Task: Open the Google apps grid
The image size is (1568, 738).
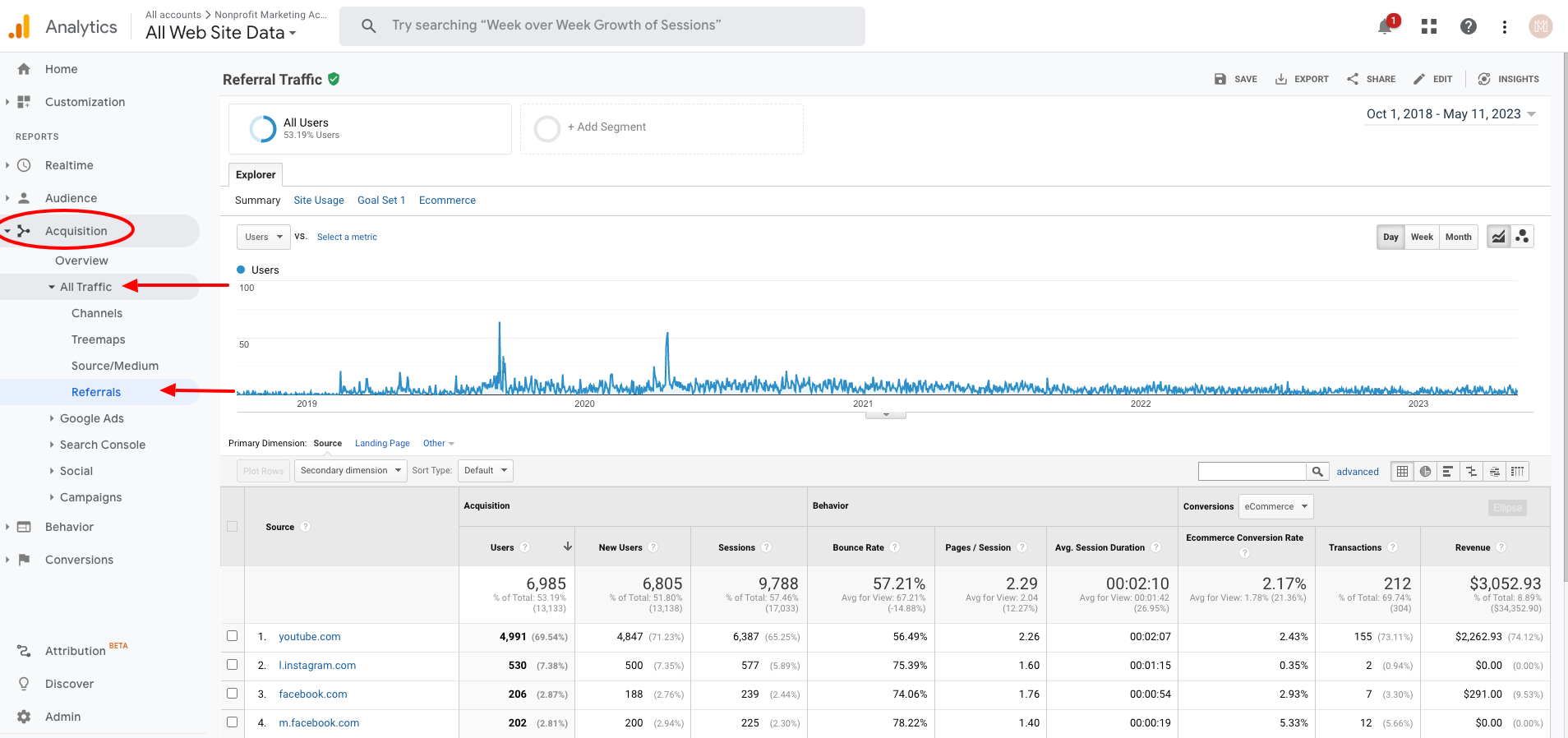Action: (x=1429, y=26)
